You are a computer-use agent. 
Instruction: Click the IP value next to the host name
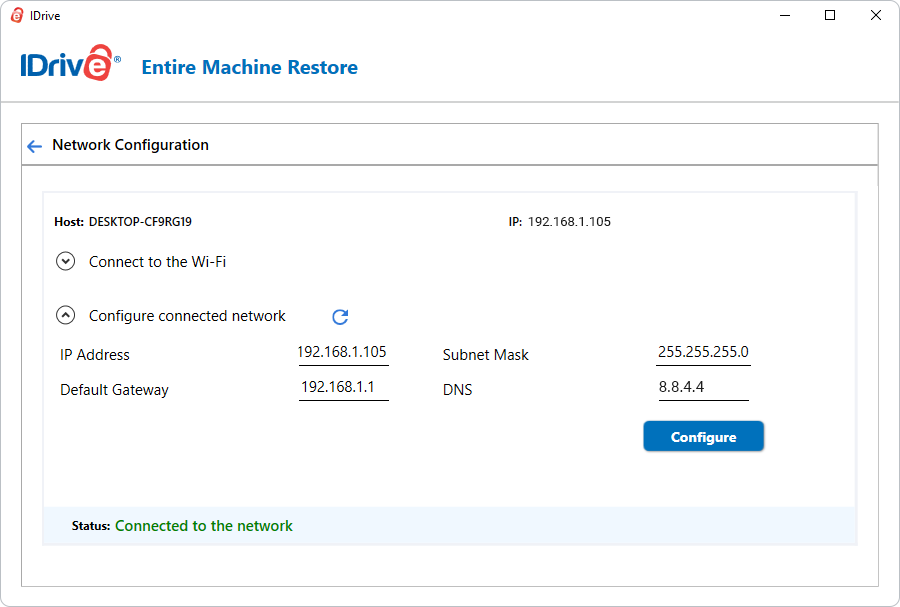pyautogui.click(x=569, y=222)
